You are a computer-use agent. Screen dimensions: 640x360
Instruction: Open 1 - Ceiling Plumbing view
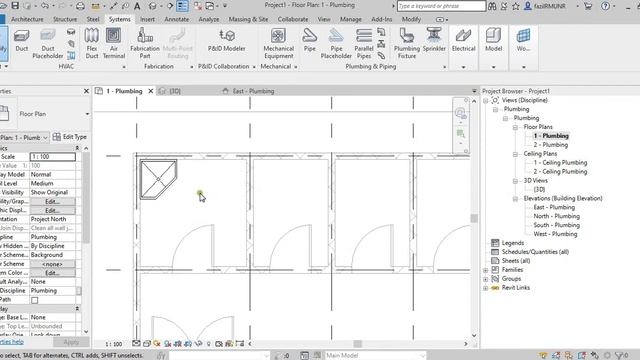tap(560, 162)
